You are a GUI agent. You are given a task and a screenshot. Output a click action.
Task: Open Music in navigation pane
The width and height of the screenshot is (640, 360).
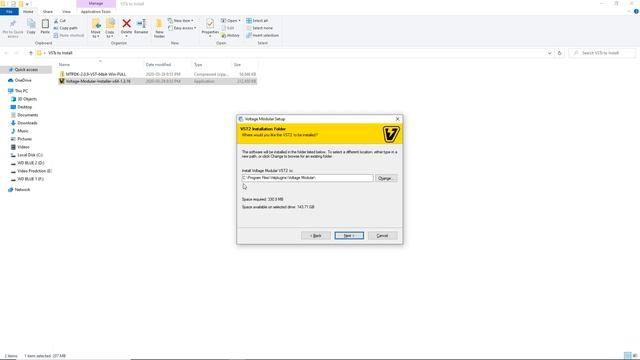[x=23, y=131]
